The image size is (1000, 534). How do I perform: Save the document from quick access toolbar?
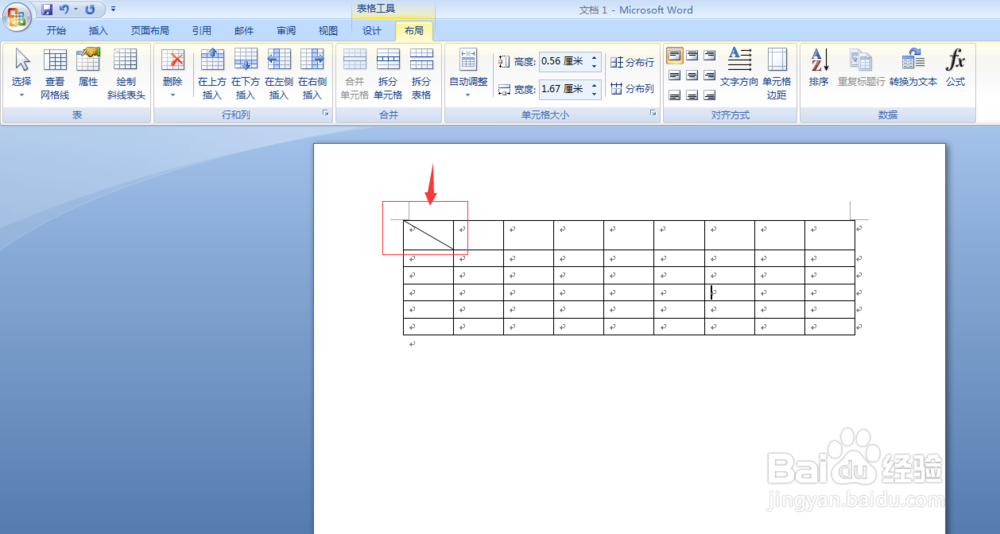pyautogui.click(x=47, y=10)
